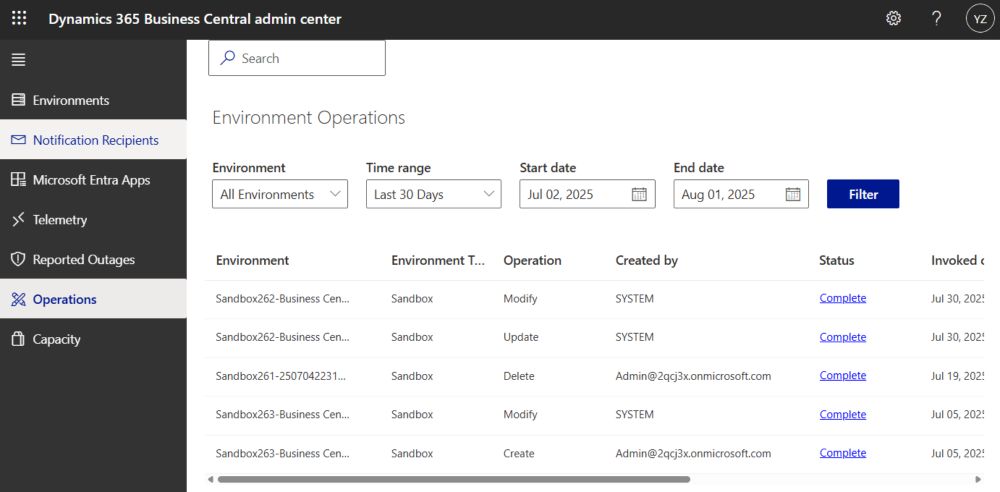The image size is (1000, 492).
Task: Click the Search input box
Action: (x=297, y=58)
